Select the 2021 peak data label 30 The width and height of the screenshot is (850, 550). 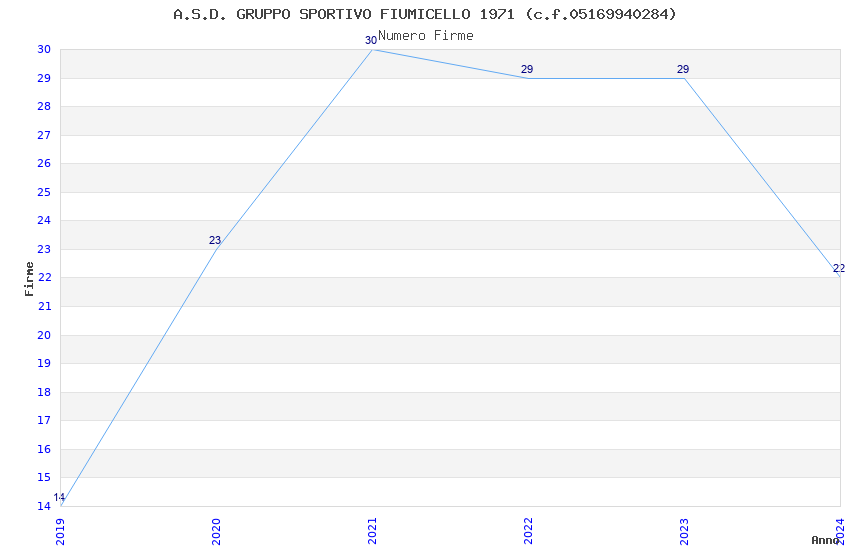pos(371,41)
